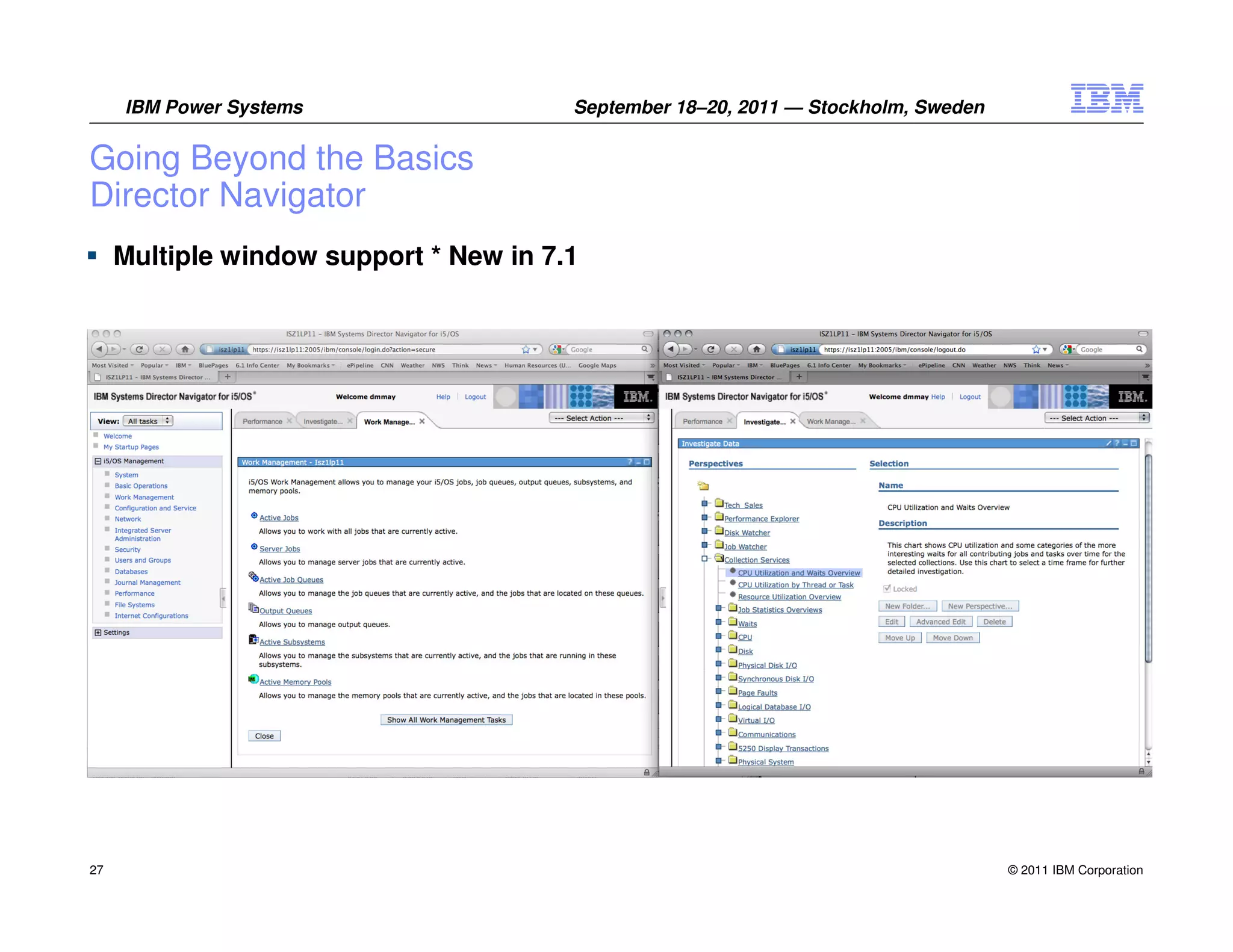Click Google search magnifier in left window
Screen dimensions: 1233x952
click(644, 349)
